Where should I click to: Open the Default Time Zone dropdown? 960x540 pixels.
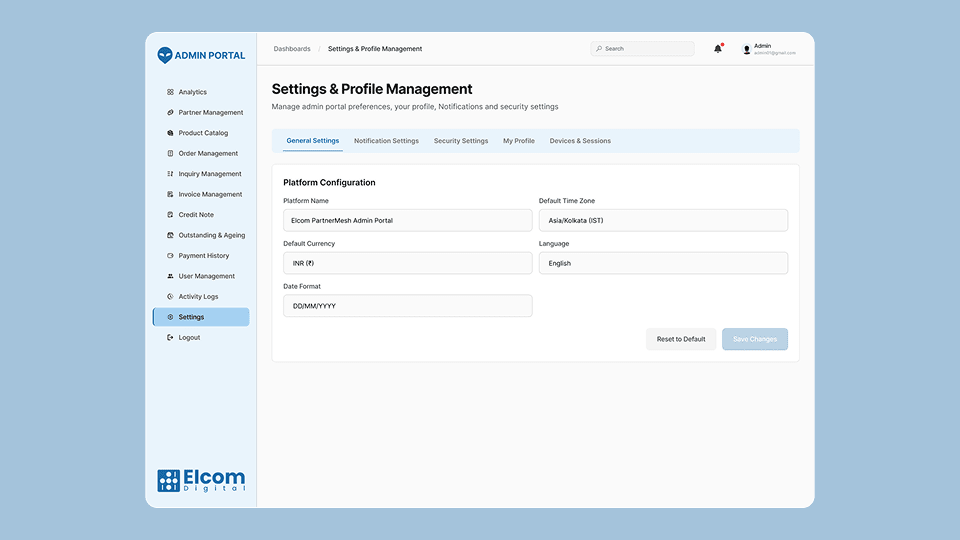pos(663,220)
